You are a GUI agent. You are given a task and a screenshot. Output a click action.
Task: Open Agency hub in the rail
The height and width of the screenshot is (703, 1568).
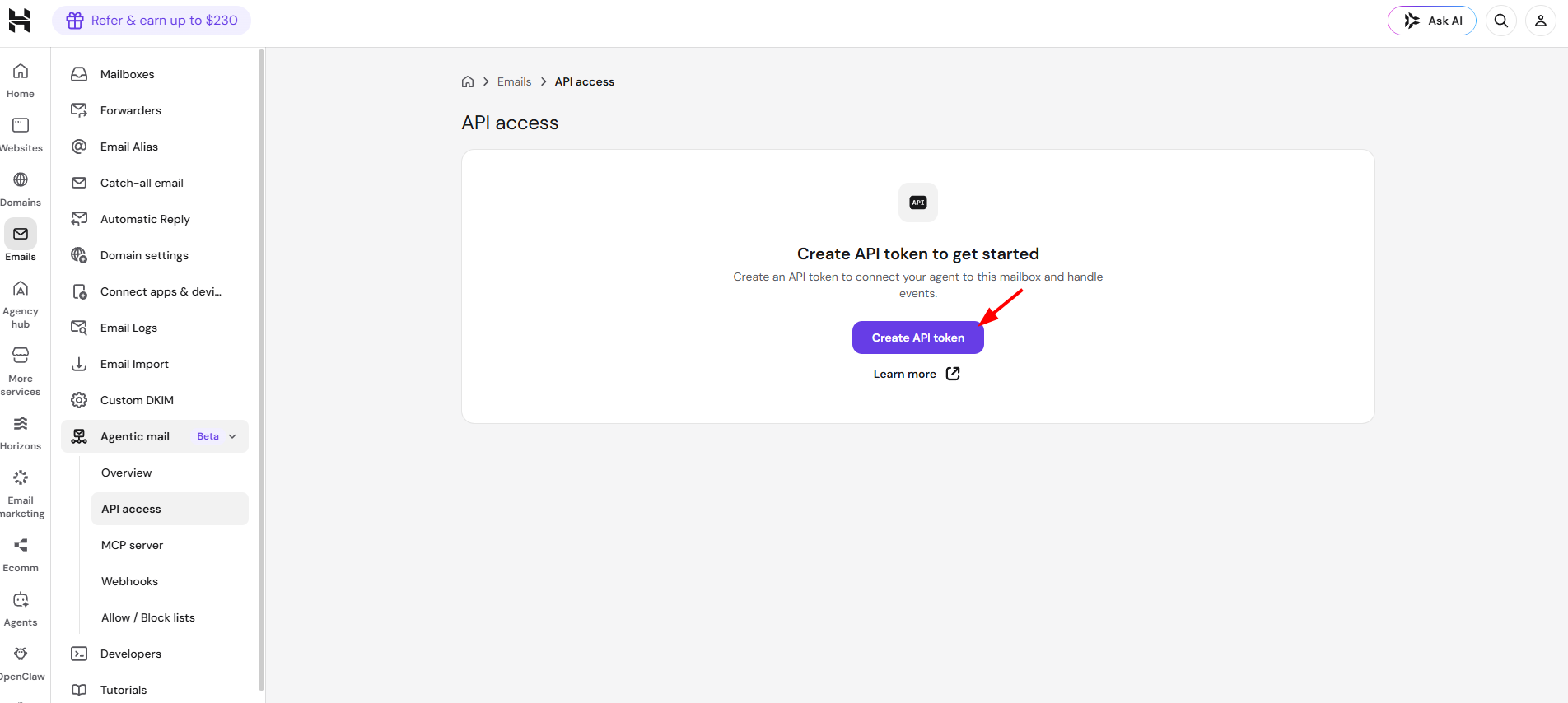click(21, 305)
